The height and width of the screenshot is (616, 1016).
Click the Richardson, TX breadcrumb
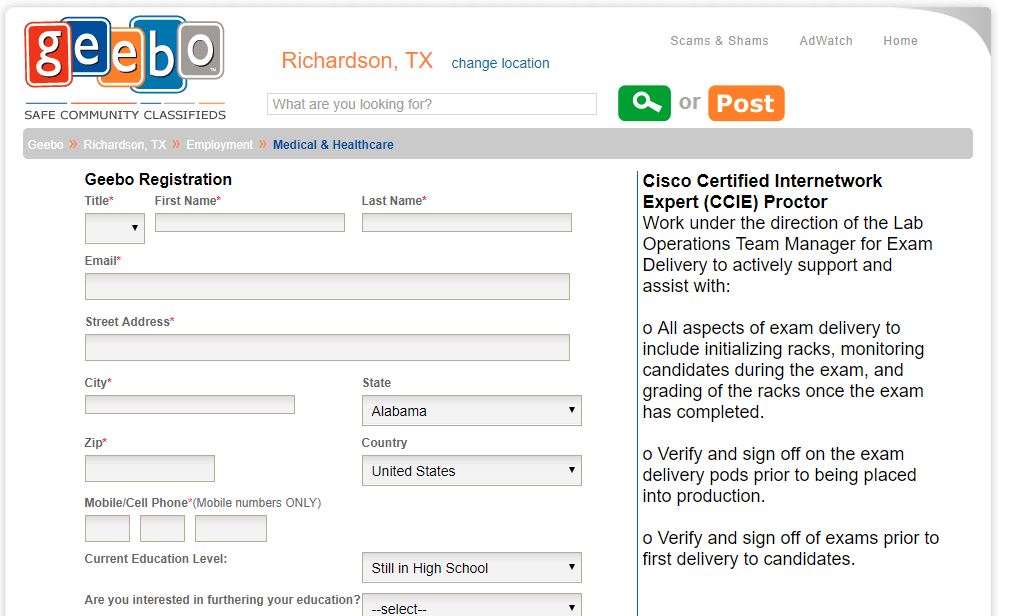coord(124,144)
